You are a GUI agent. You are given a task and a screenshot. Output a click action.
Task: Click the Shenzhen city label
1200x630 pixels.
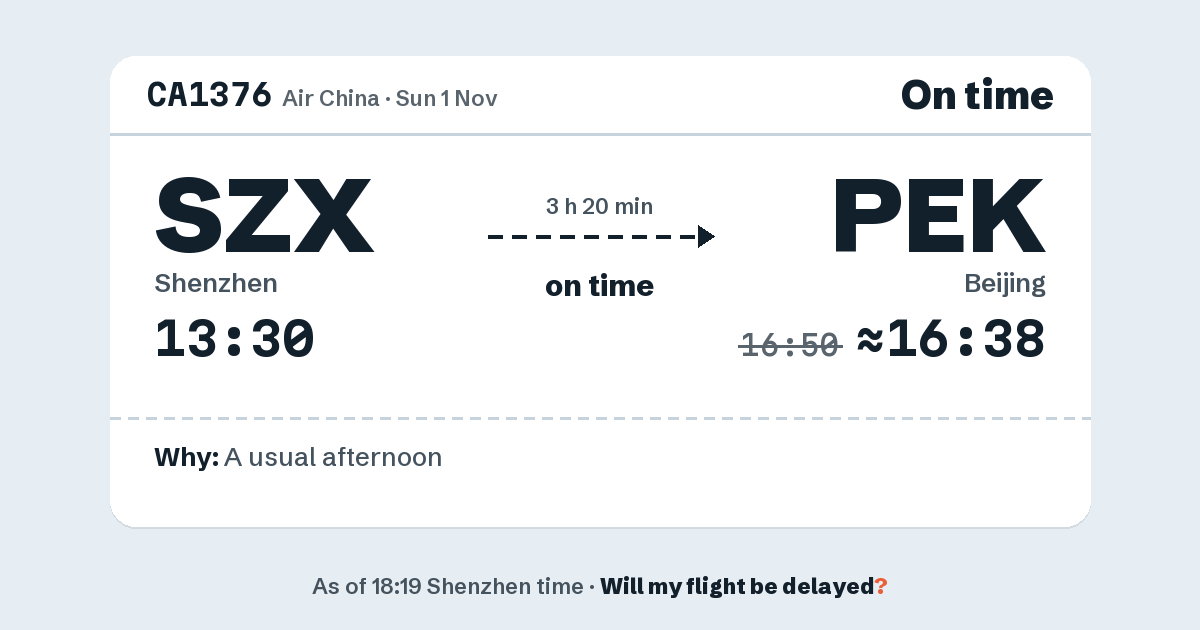pyautogui.click(x=216, y=284)
